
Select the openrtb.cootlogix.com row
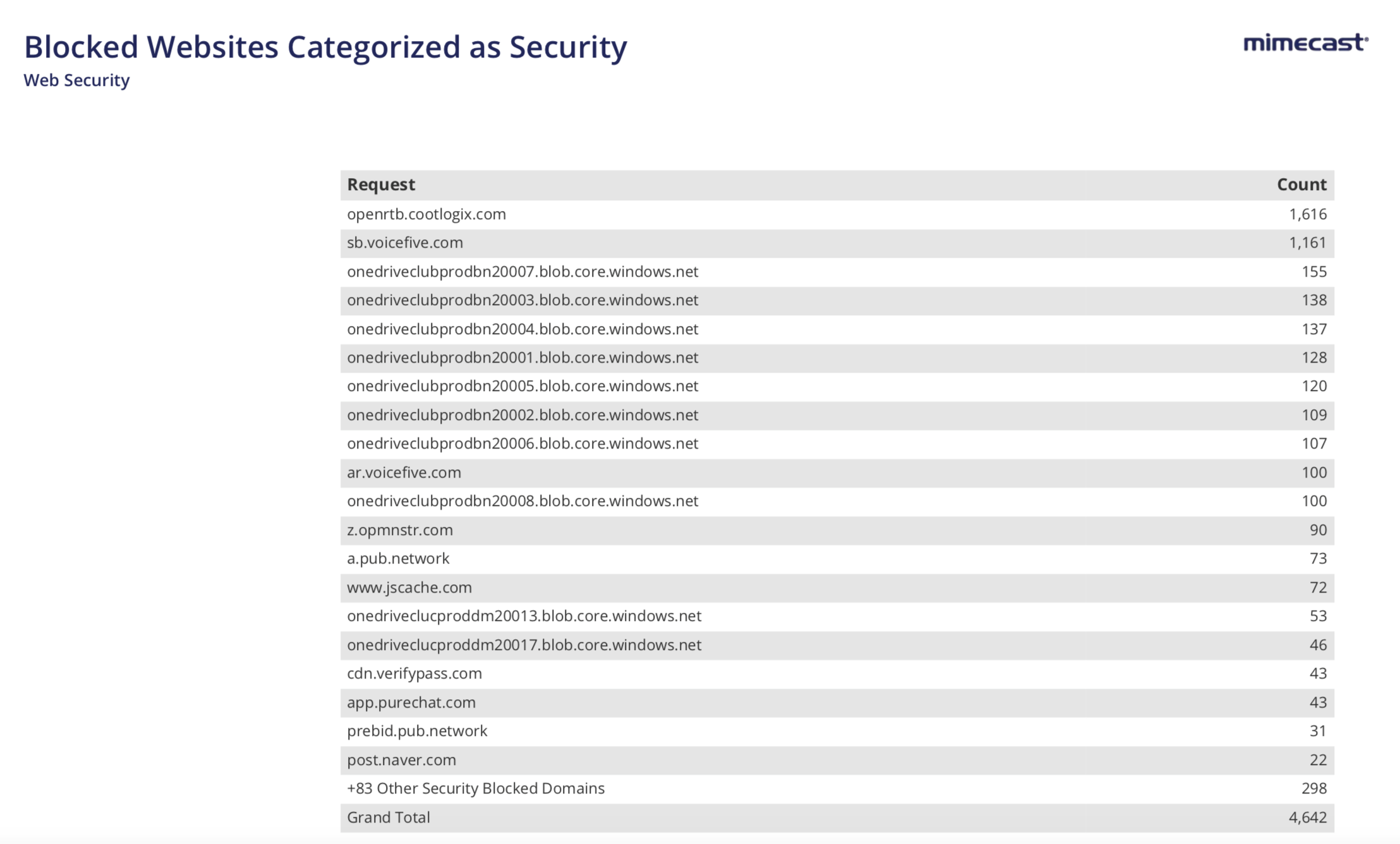pos(426,214)
